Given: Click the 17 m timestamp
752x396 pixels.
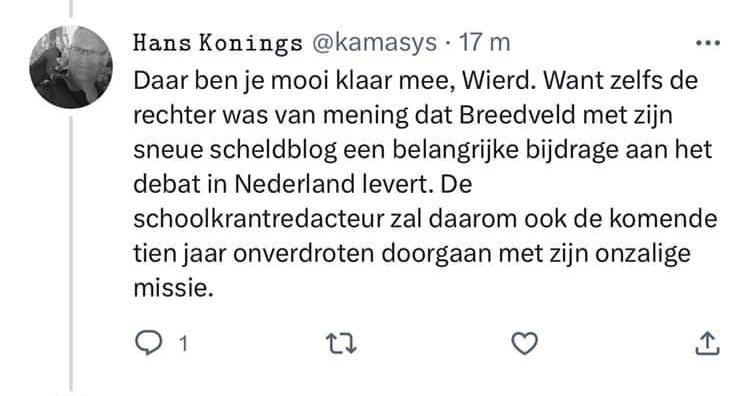Looking at the screenshot, I should tap(484, 43).
